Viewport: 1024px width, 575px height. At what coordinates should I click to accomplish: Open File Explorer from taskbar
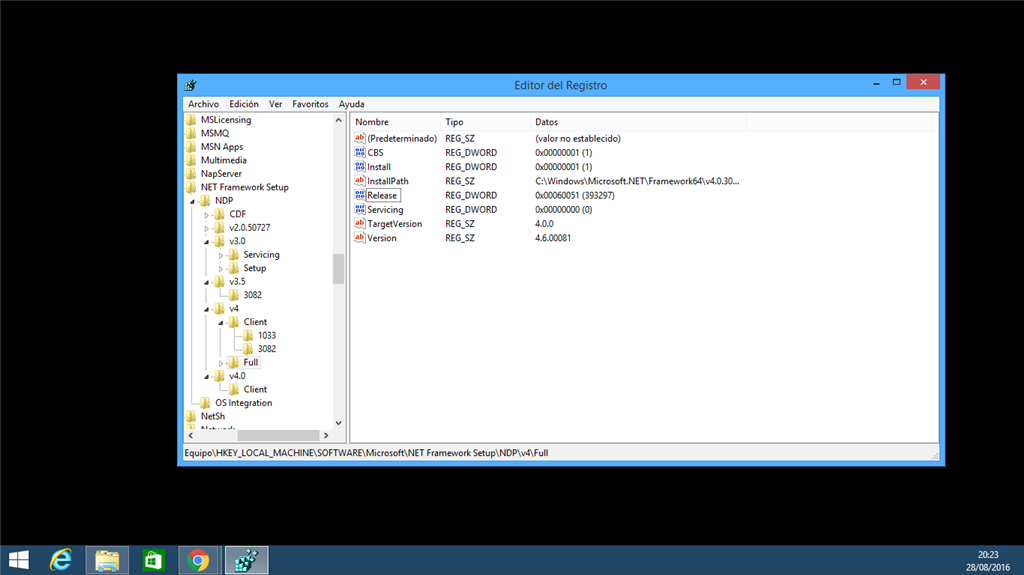point(107,560)
